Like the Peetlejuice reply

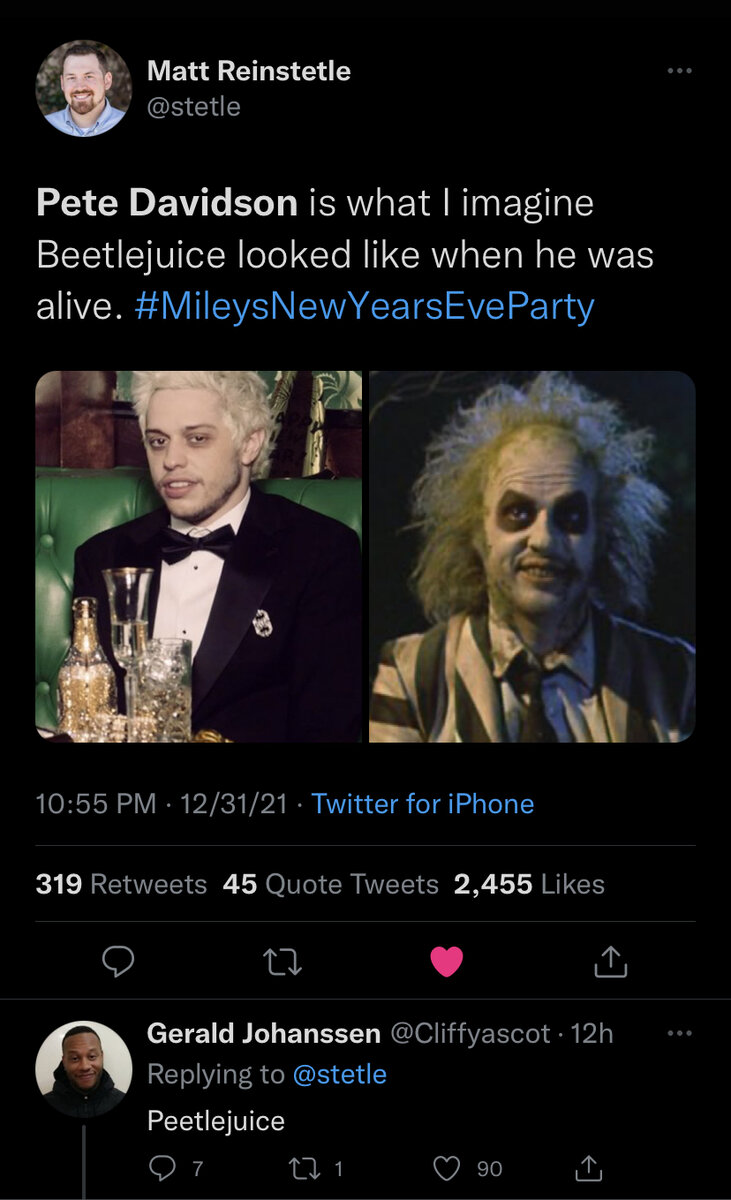point(449,1168)
